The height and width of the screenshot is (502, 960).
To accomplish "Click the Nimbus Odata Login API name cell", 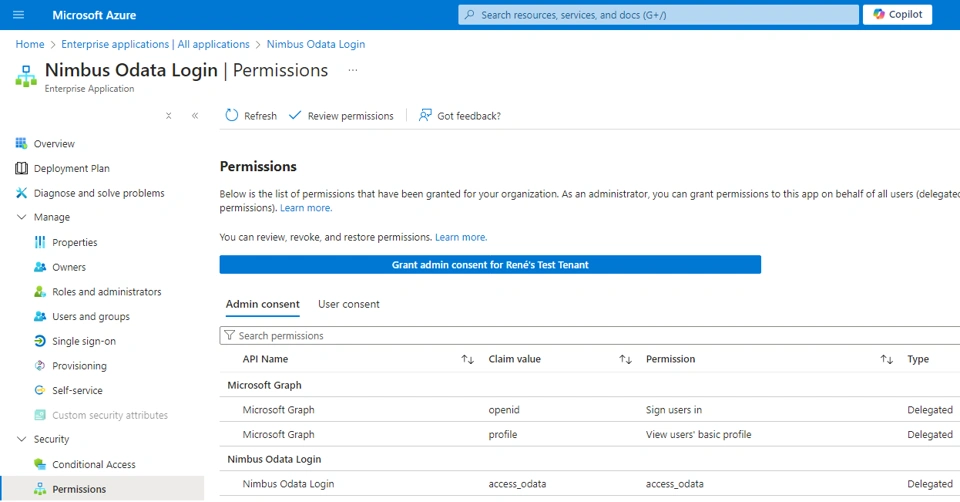I will click(x=288, y=484).
